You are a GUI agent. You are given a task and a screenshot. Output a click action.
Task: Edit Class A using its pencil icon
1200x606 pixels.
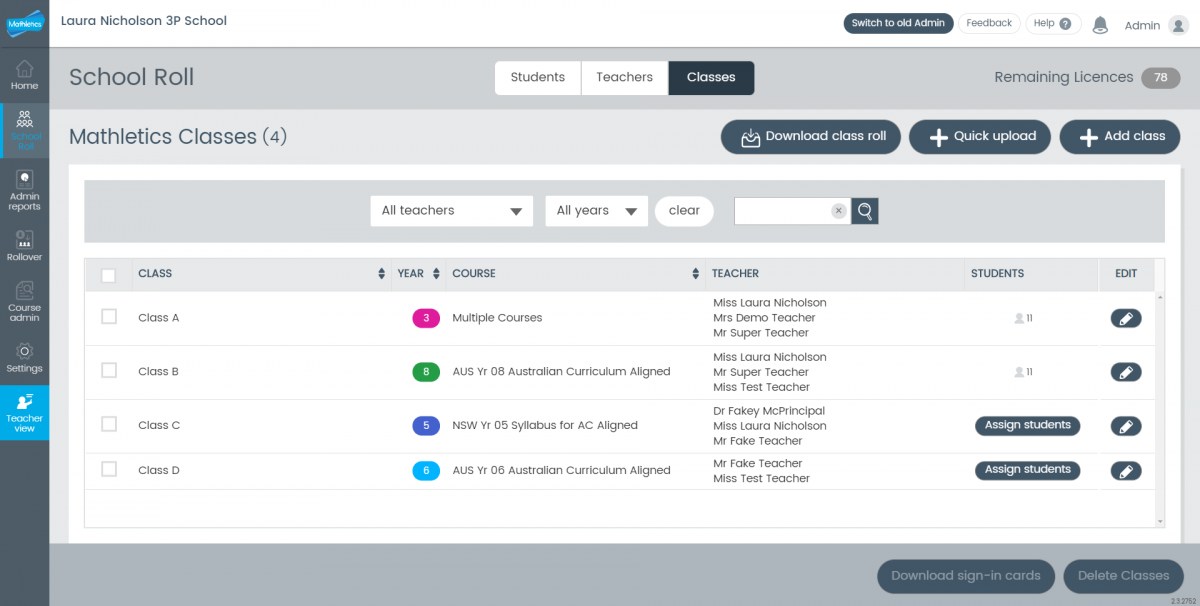coord(1126,317)
